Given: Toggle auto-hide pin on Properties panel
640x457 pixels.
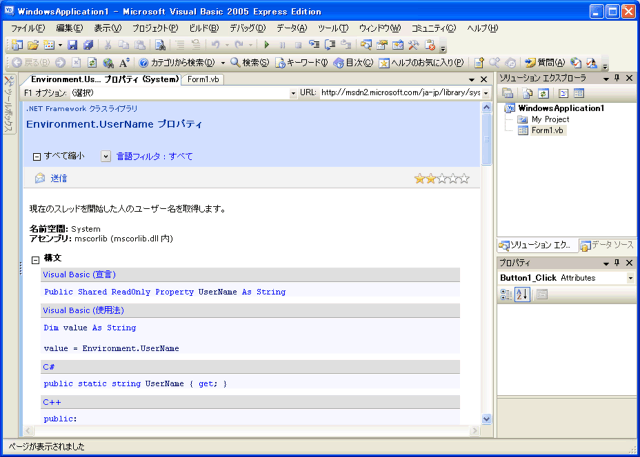Looking at the screenshot, I should 616,261.
